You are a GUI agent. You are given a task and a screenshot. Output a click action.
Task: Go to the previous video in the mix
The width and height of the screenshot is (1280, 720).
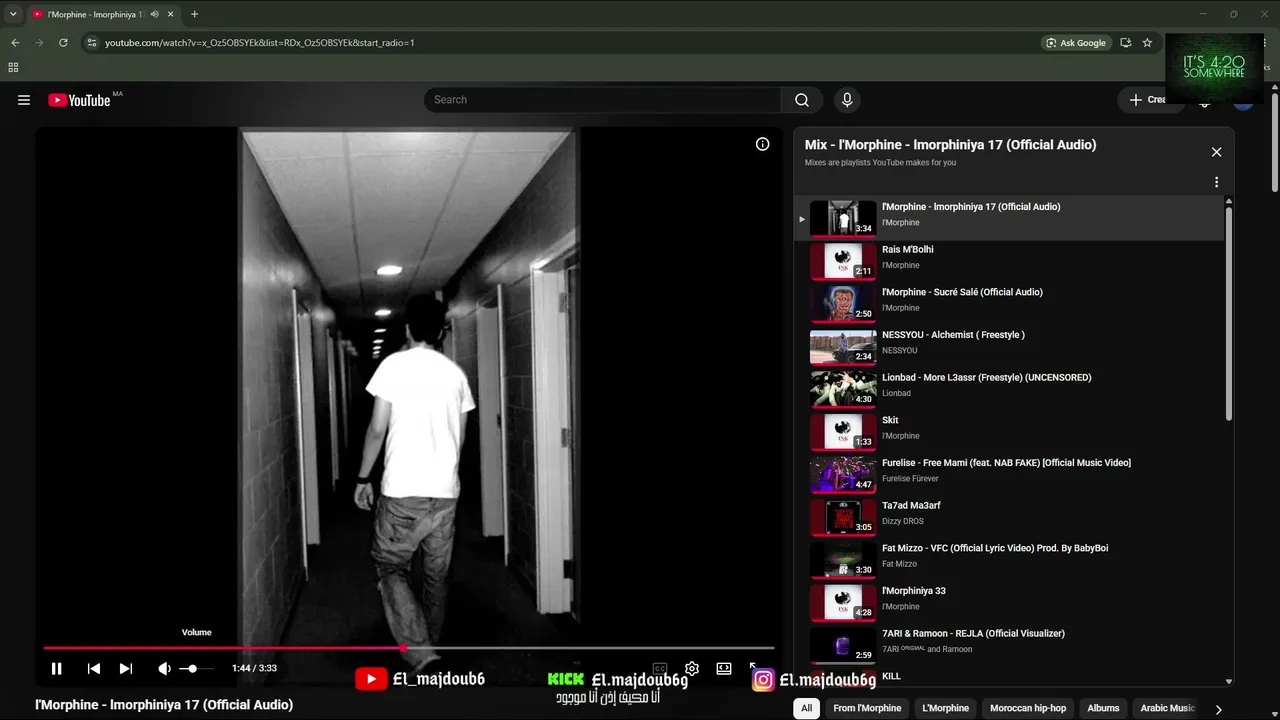94,669
